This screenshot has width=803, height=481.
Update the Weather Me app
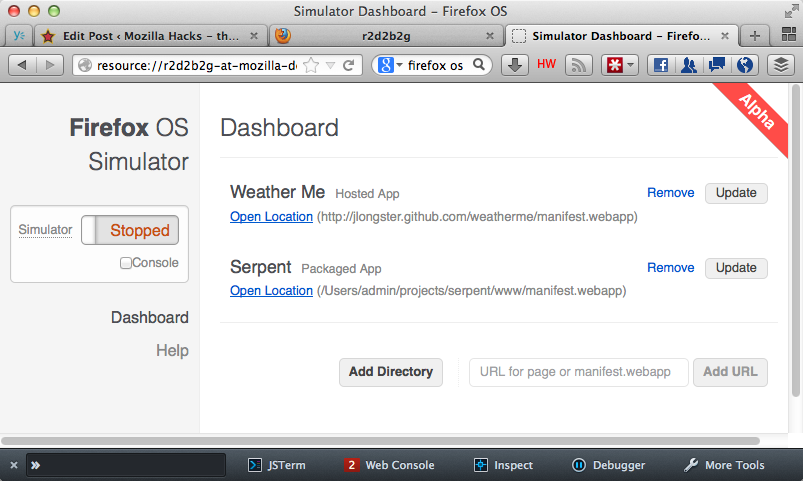pos(736,193)
